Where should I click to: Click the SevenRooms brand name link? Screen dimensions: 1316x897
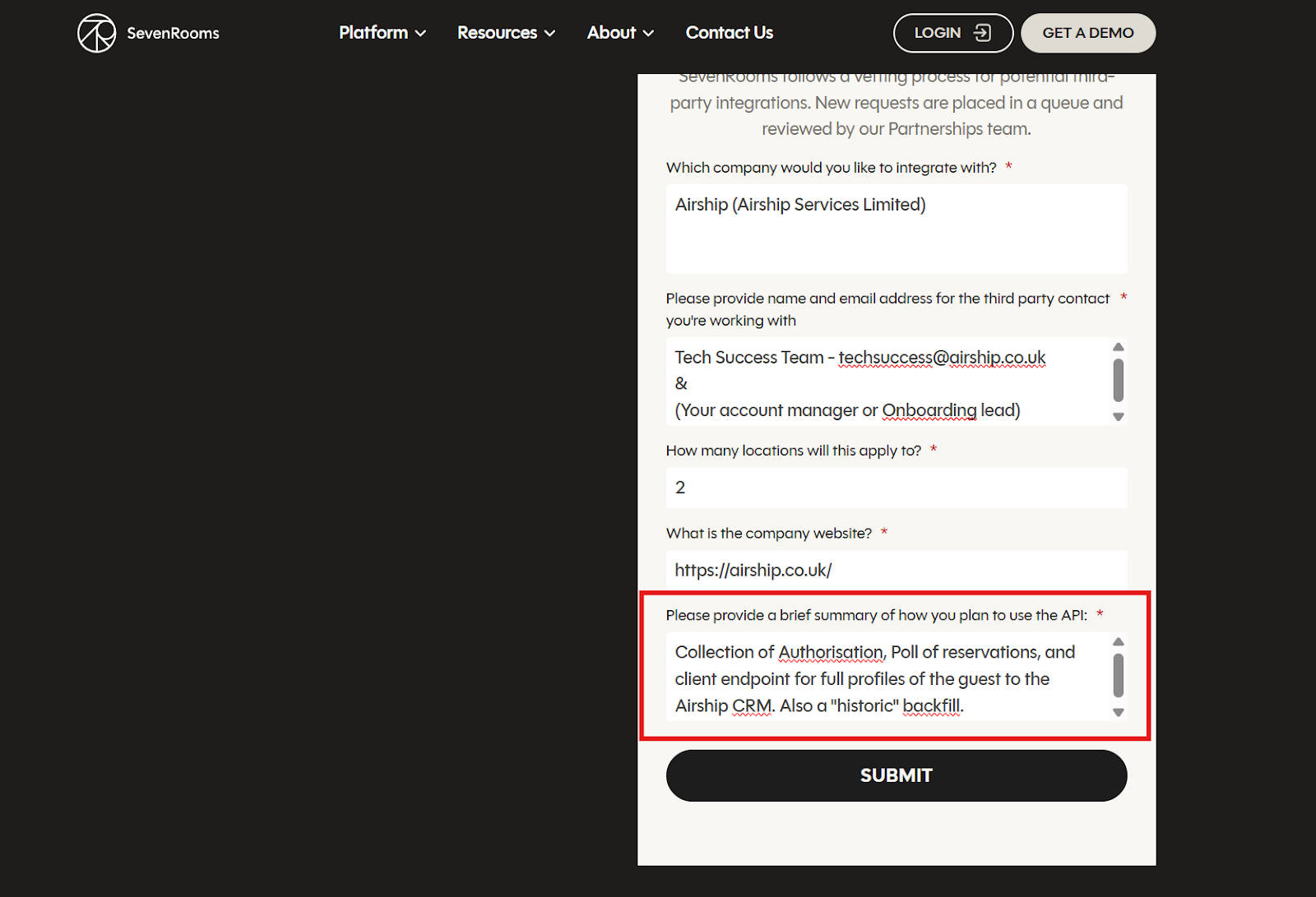coord(173,33)
